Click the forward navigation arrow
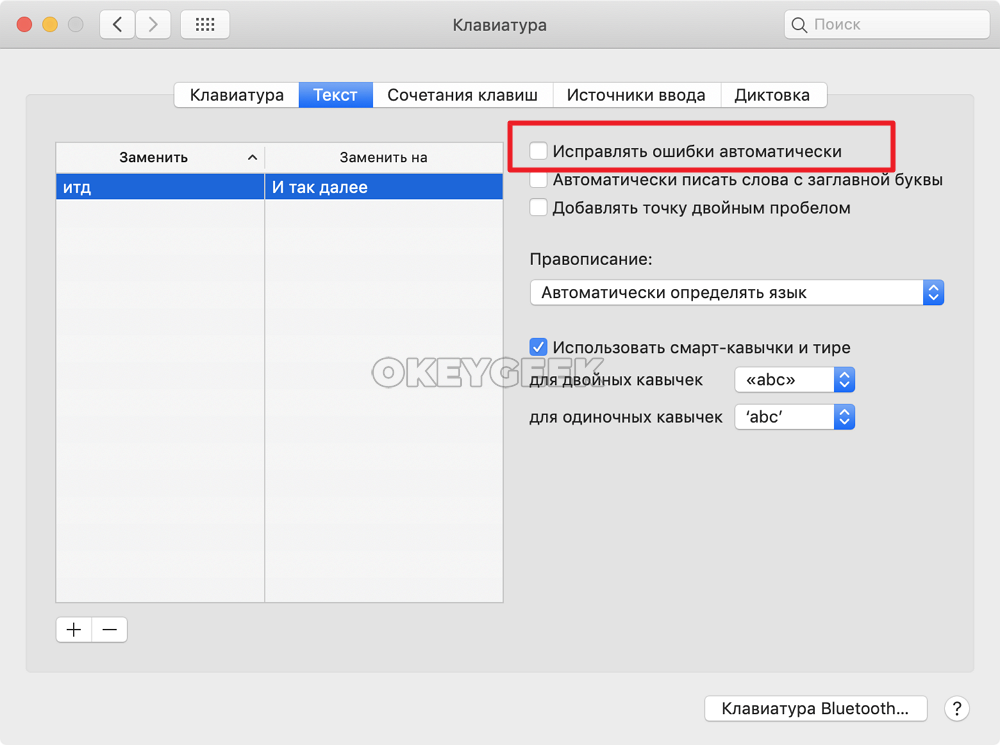 pos(153,25)
